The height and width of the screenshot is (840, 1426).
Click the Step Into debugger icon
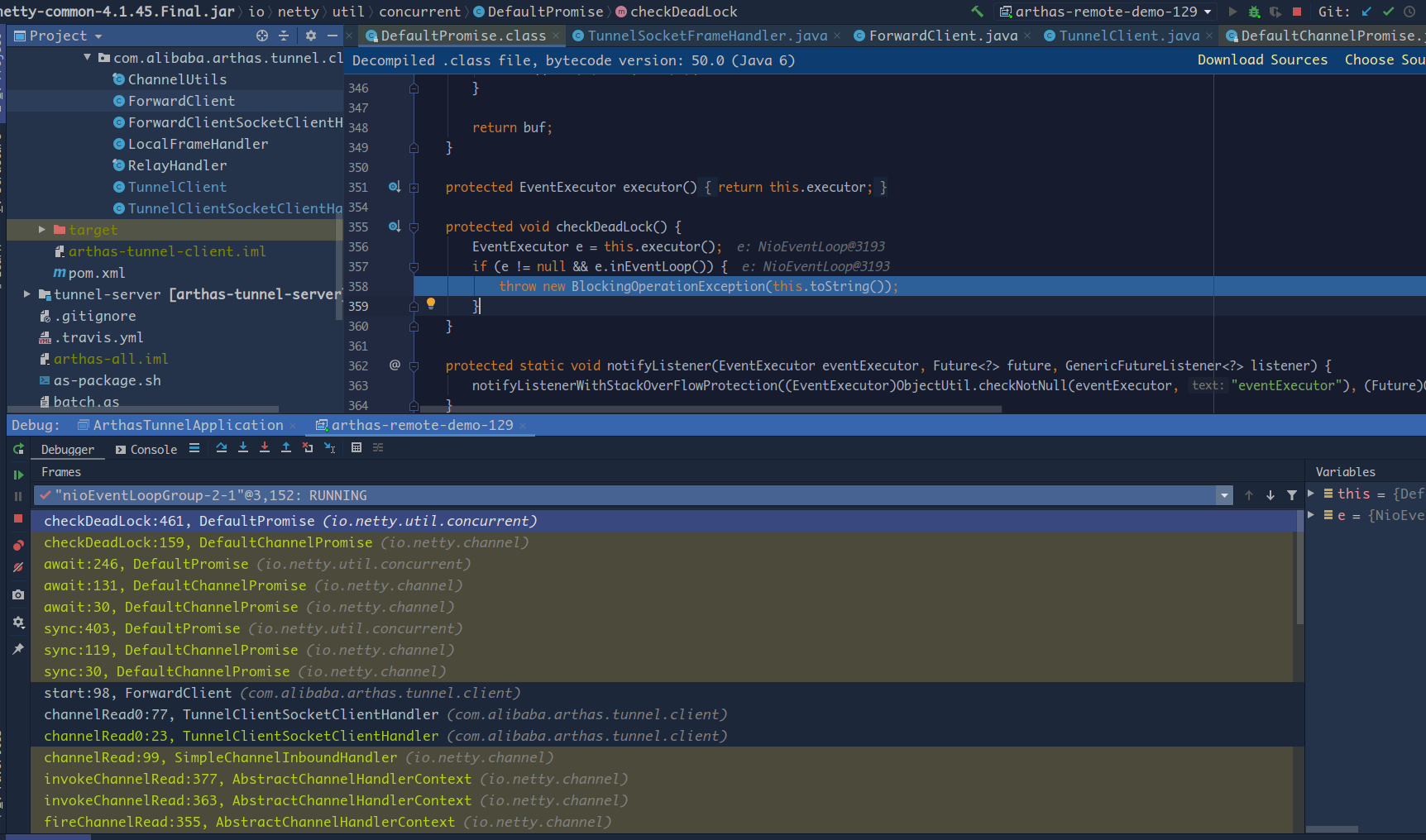pyautogui.click(x=243, y=447)
